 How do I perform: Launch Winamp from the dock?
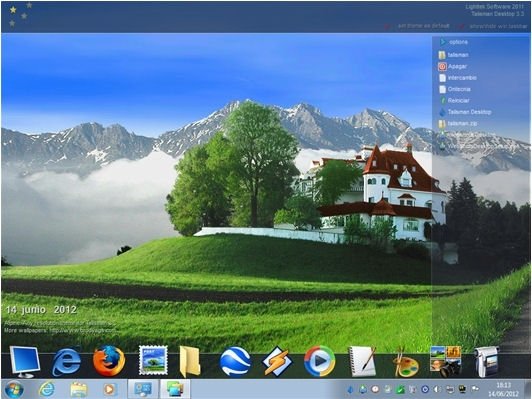277,361
